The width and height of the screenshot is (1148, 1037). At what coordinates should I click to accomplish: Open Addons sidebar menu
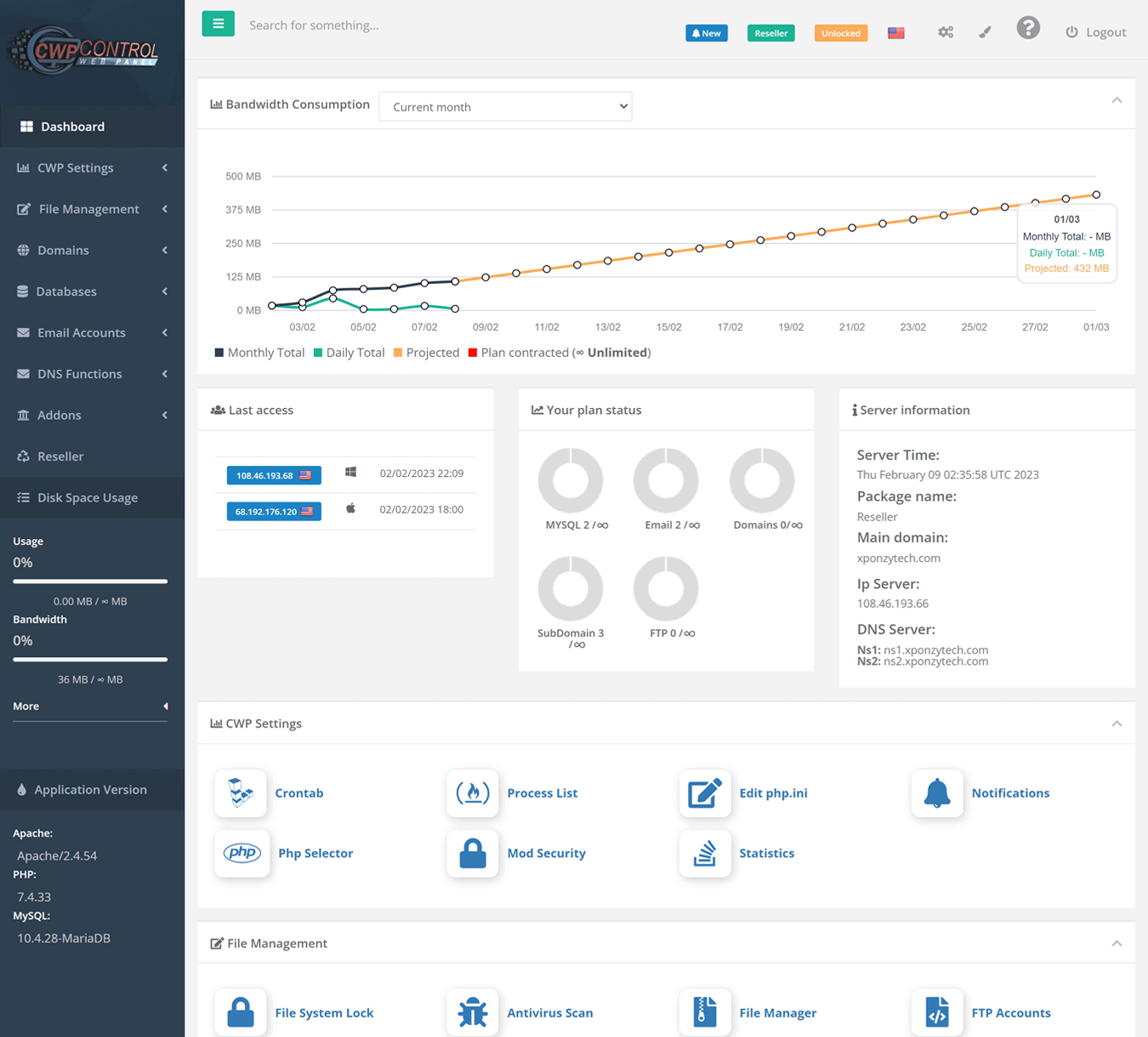tap(92, 415)
